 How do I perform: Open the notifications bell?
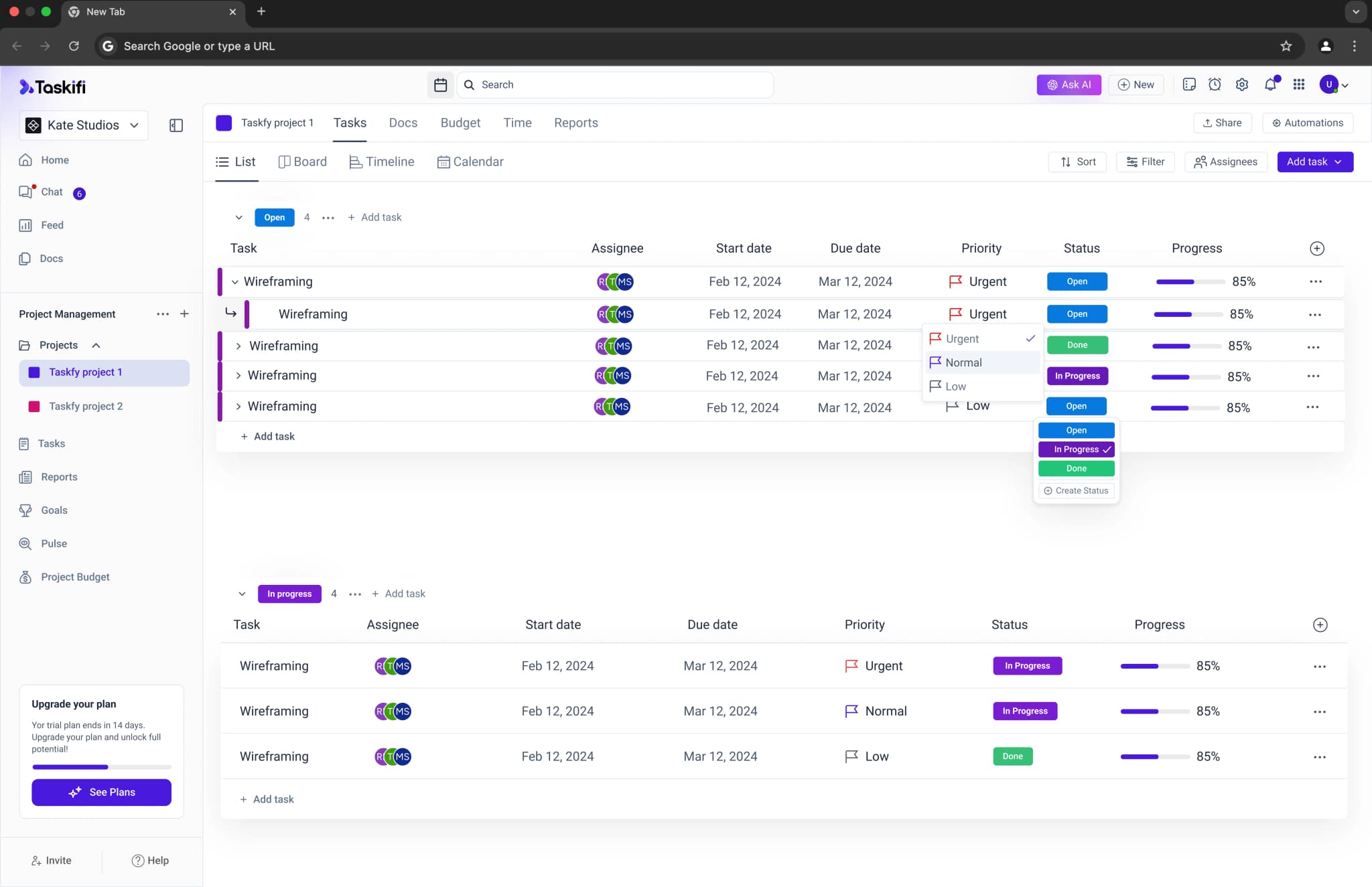tap(1270, 84)
